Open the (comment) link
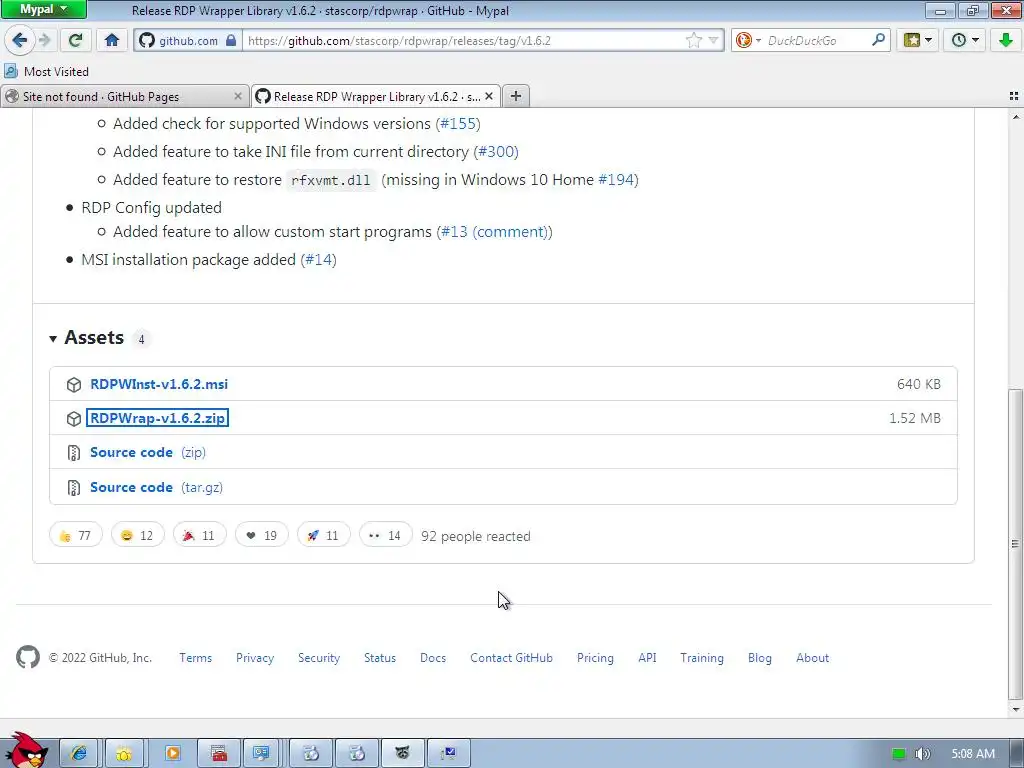1024x768 pixels. click(x=510, y=232)
